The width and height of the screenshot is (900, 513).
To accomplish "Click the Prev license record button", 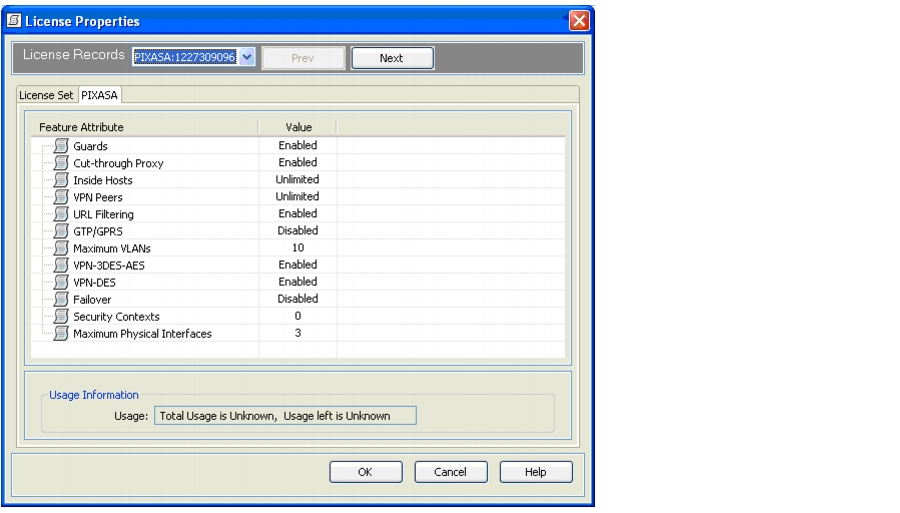I will pyautogui.click(x=303, y=58).
